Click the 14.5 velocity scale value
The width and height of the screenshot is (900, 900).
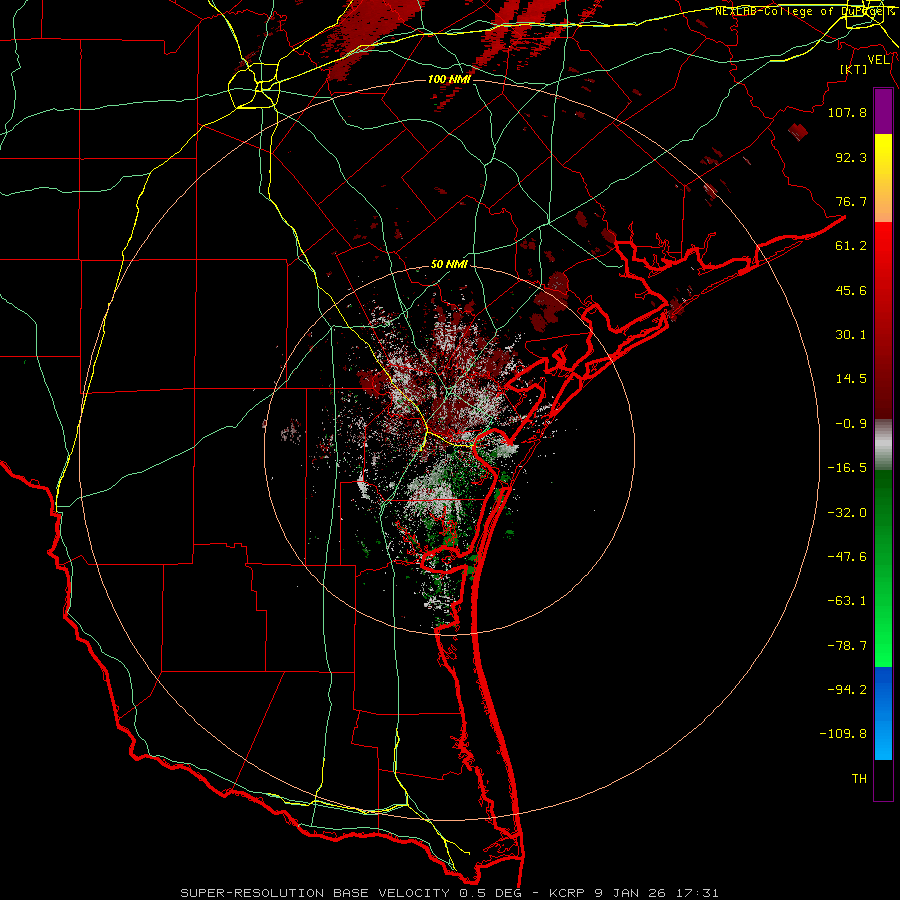[851, 379]
